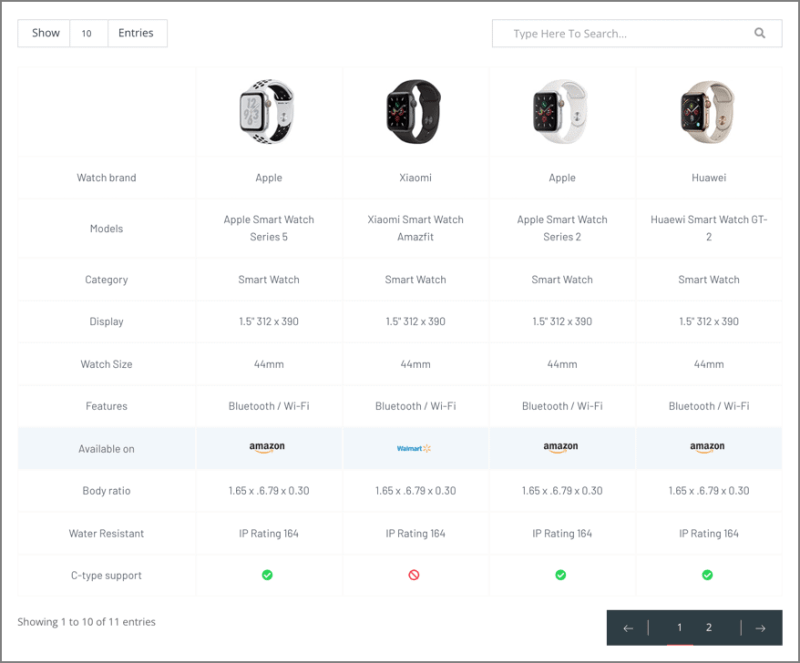Click the Huawei GT-2 watch photo
800x663 pixels.
coord(708,111)
